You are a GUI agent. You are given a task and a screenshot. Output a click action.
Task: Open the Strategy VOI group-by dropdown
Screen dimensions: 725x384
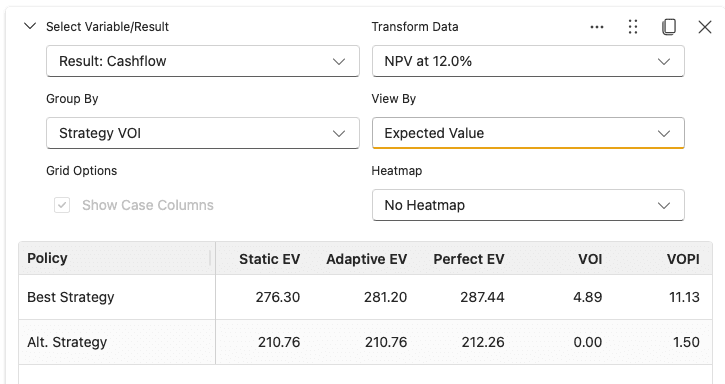[203, 133]
